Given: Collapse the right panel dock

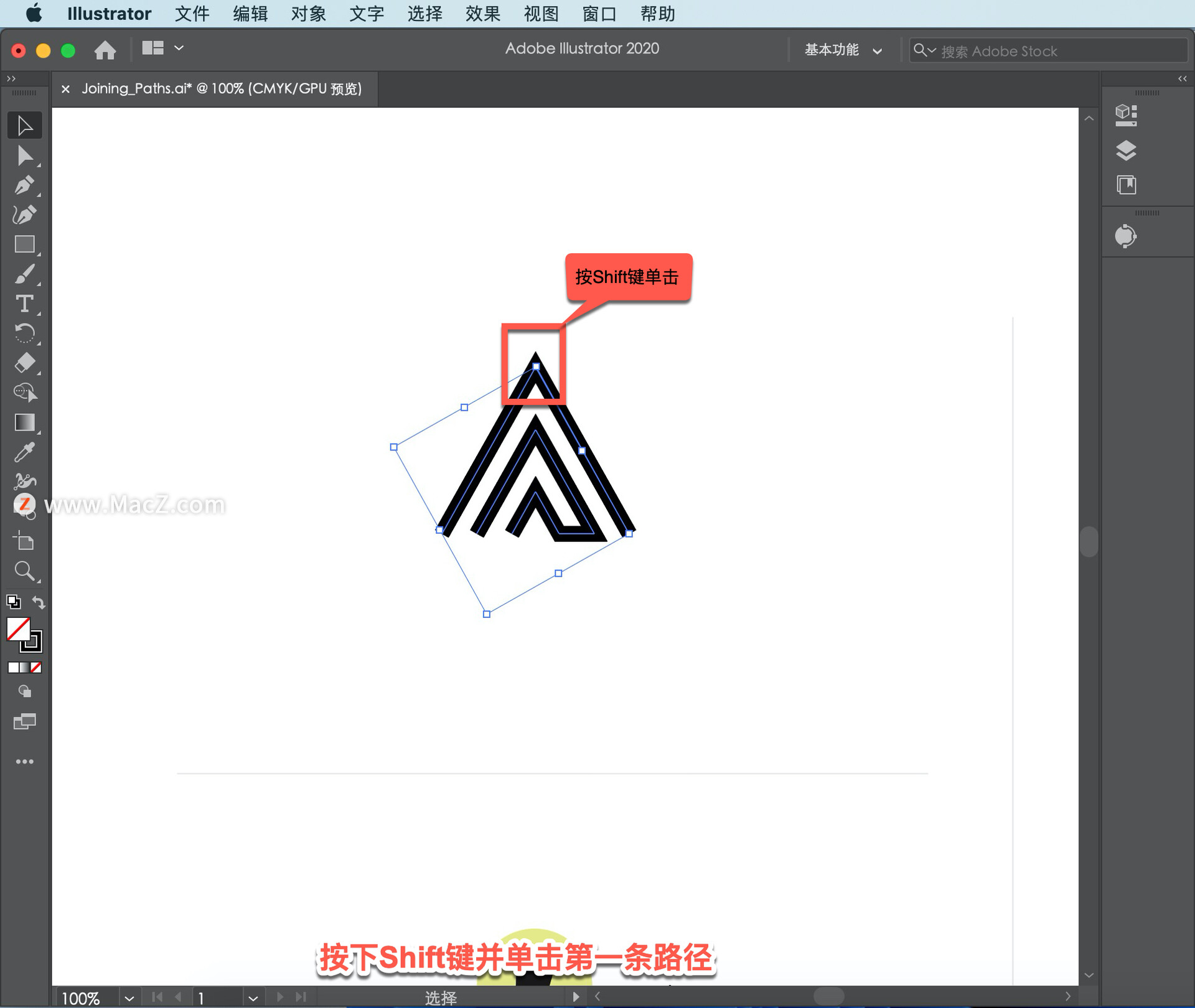Looking at the screenshot, I should click(x=1183, y=78).
